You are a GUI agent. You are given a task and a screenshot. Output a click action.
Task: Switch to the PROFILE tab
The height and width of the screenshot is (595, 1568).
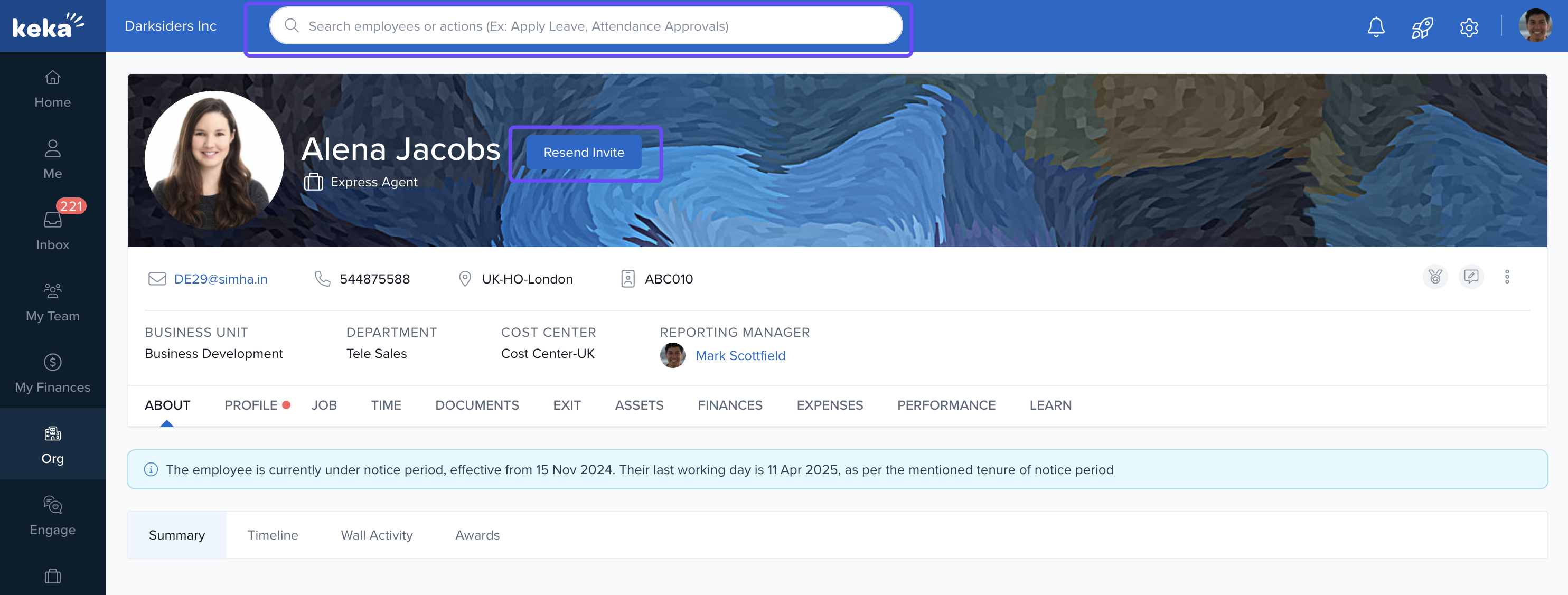(251, 405)
